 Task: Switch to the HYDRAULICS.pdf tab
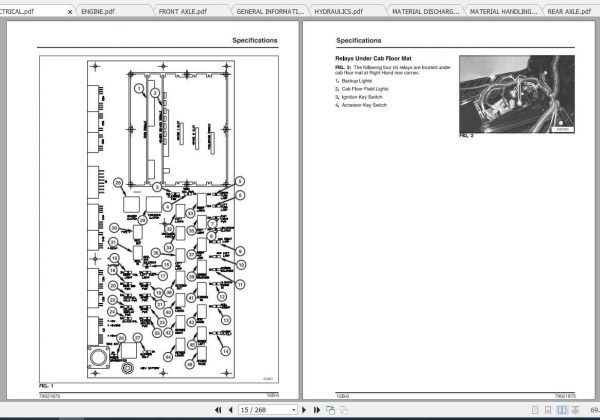click(x=339, y=11)
